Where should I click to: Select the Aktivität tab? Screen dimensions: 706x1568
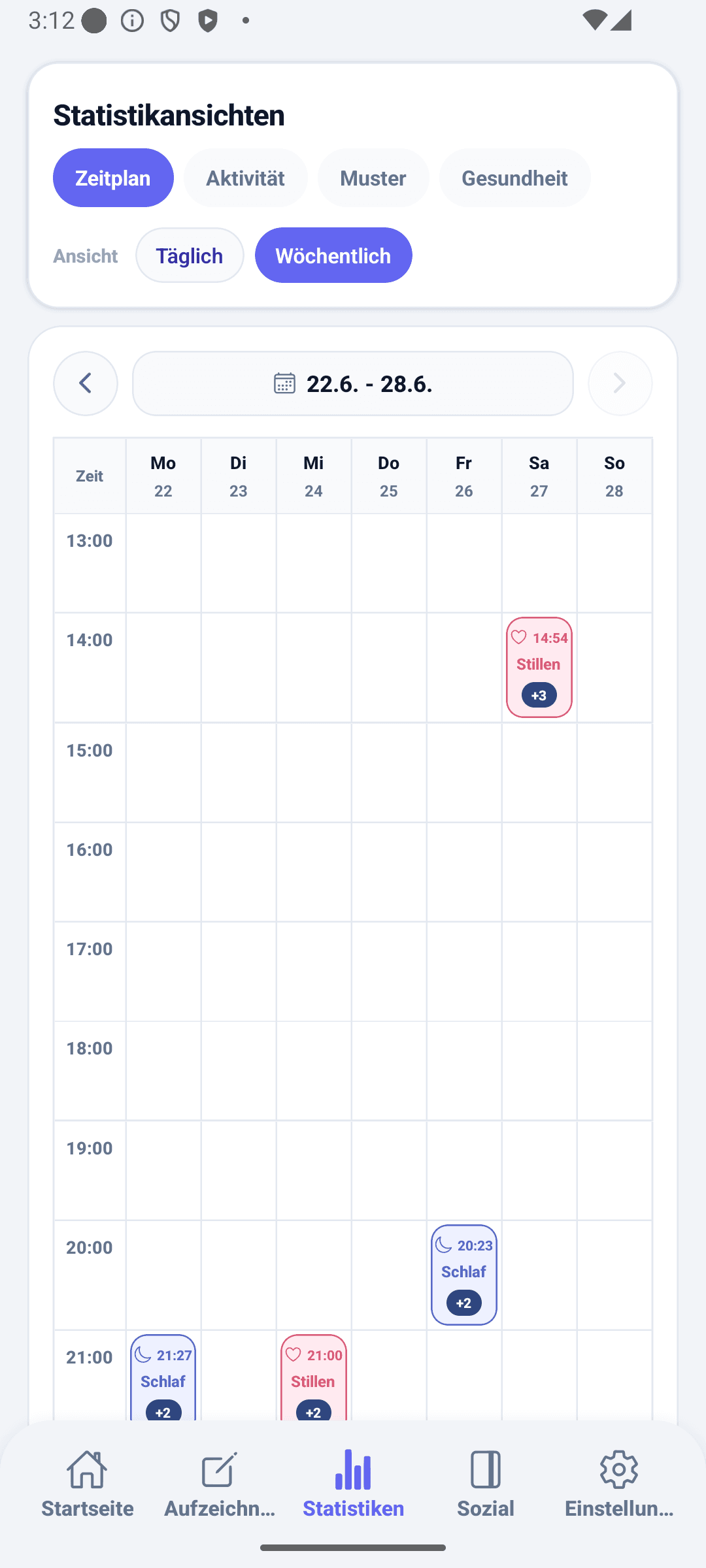[x=245, y=178]
